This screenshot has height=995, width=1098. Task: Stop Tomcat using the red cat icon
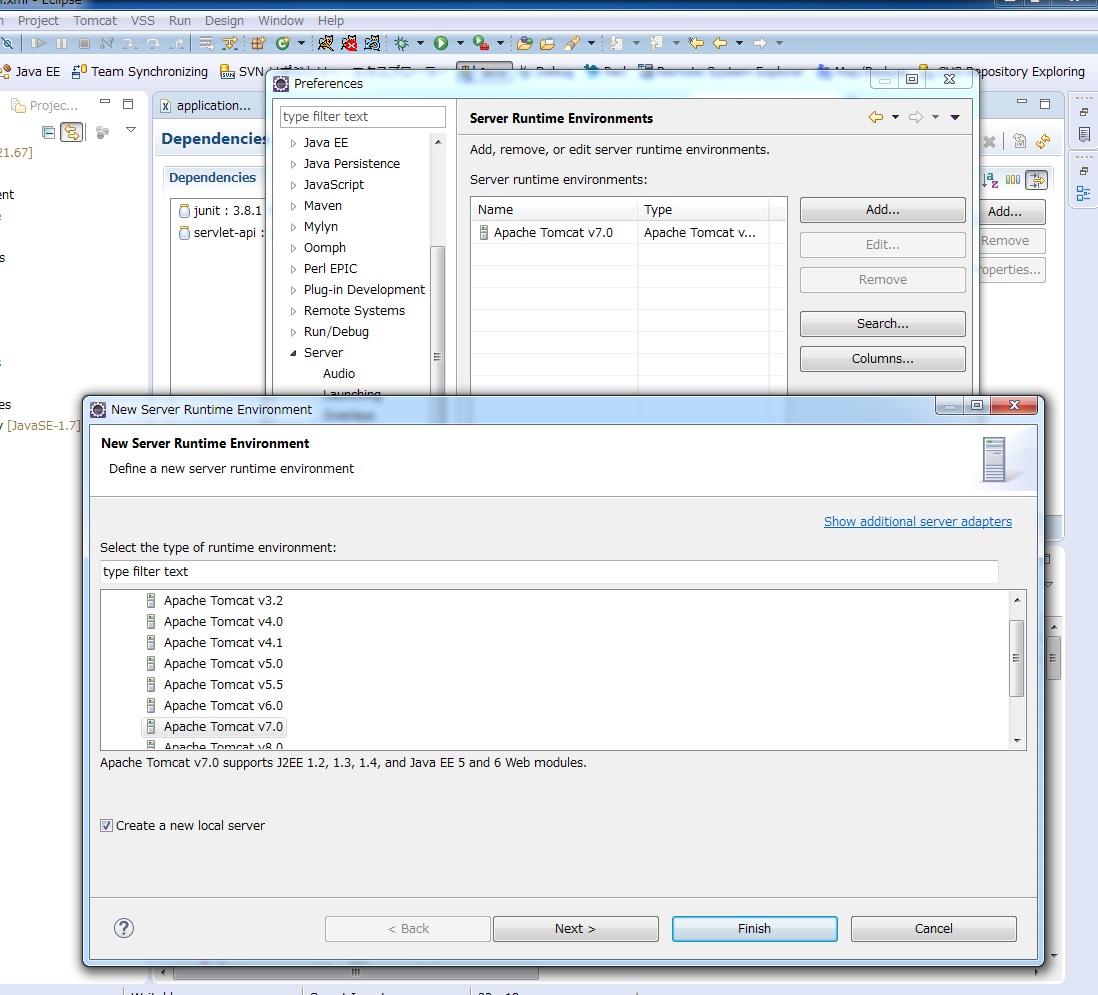[349, 43]
